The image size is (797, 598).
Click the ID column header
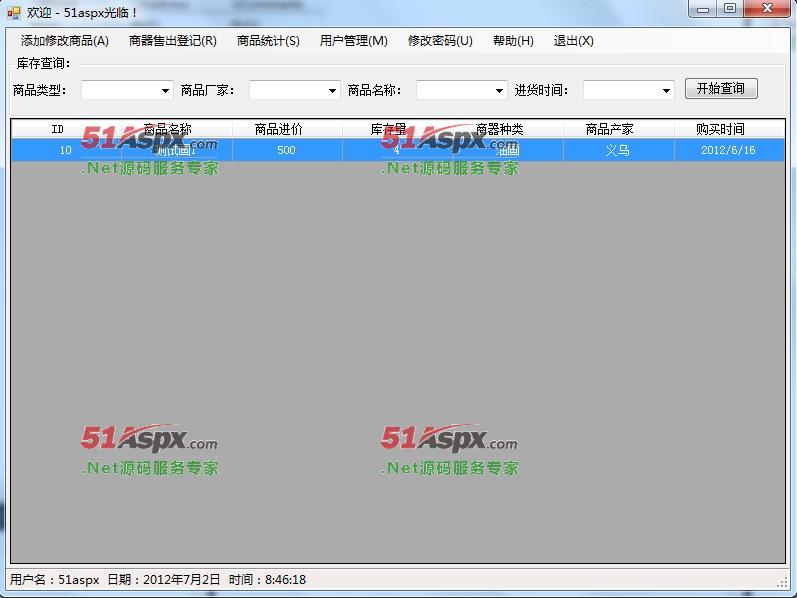click(66, 129)
